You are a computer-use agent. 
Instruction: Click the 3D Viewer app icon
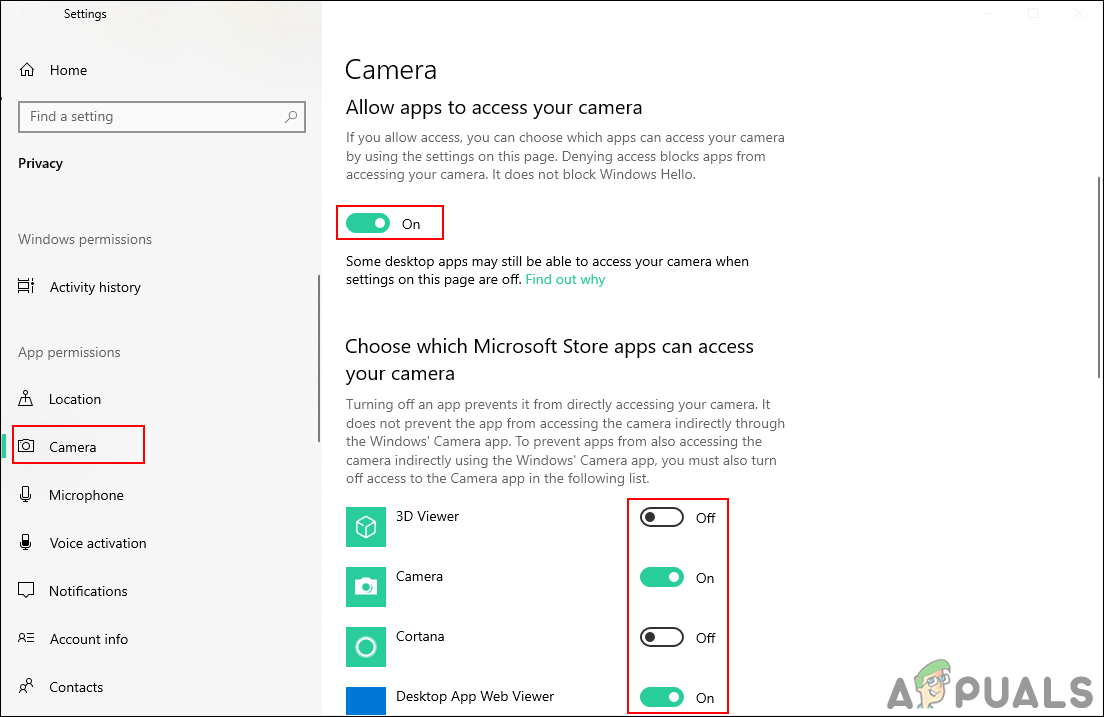tap(365, 527)
